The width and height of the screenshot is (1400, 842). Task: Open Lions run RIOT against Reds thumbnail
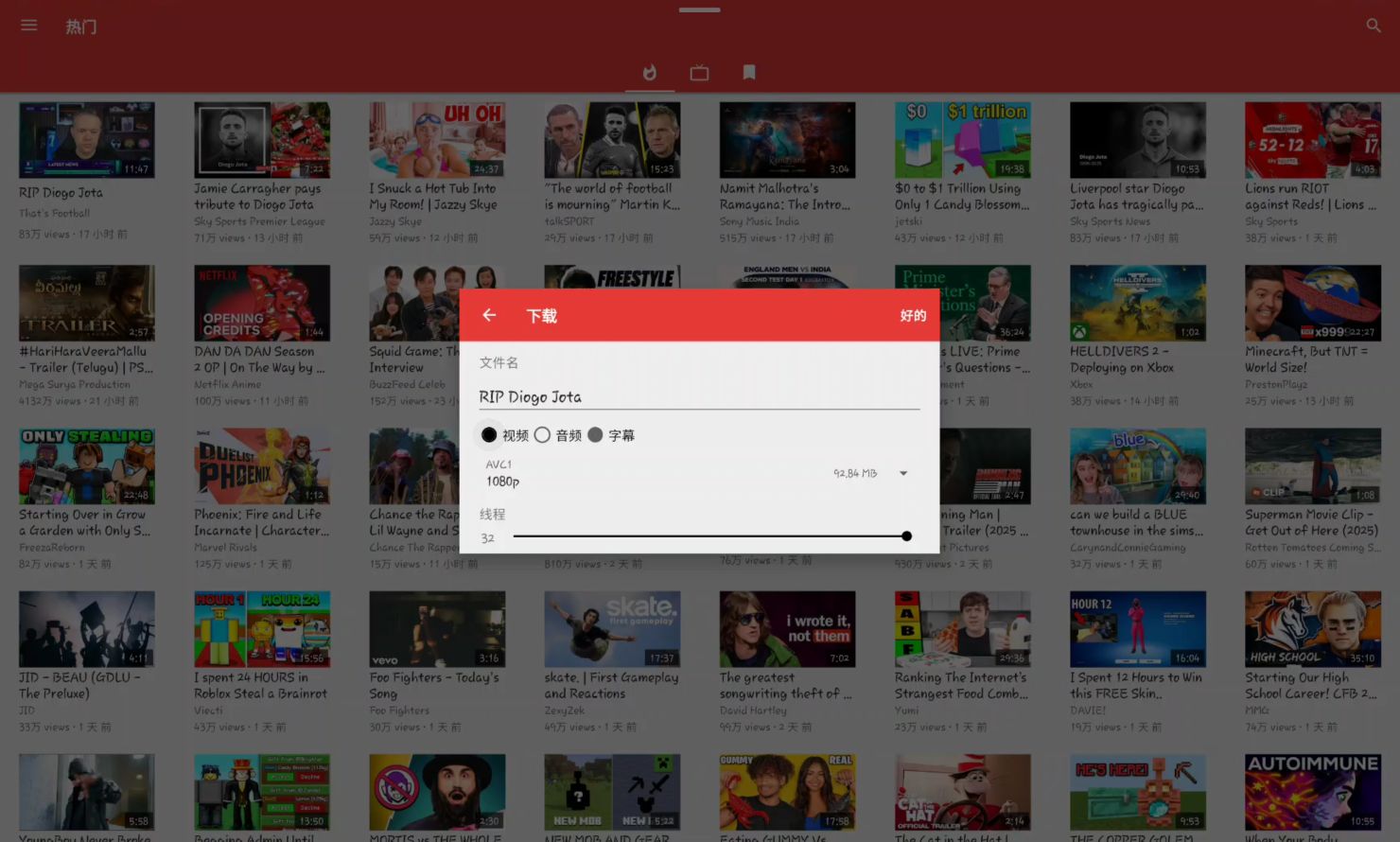(x=1312, y=140)
